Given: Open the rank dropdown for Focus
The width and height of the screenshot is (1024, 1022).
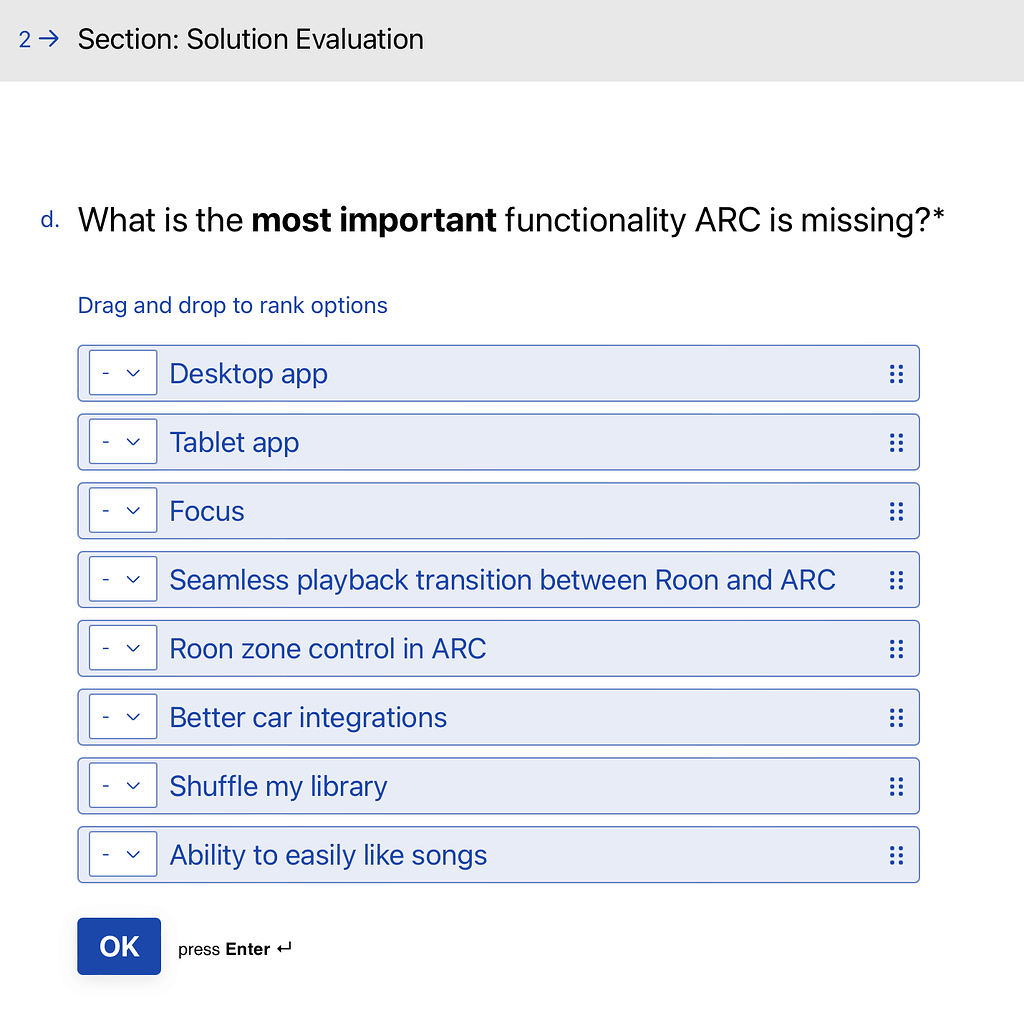Looking at the screenshot, I should 122,510.
